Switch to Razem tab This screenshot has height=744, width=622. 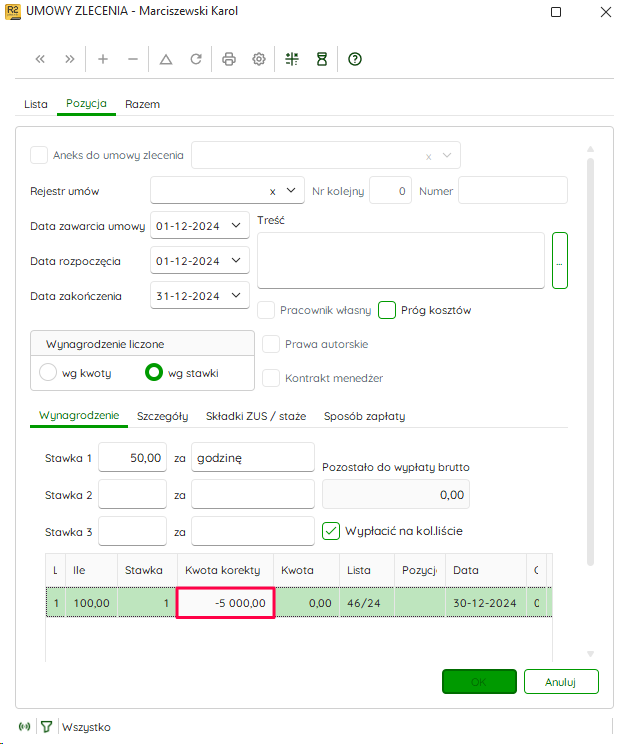[142, 104]
